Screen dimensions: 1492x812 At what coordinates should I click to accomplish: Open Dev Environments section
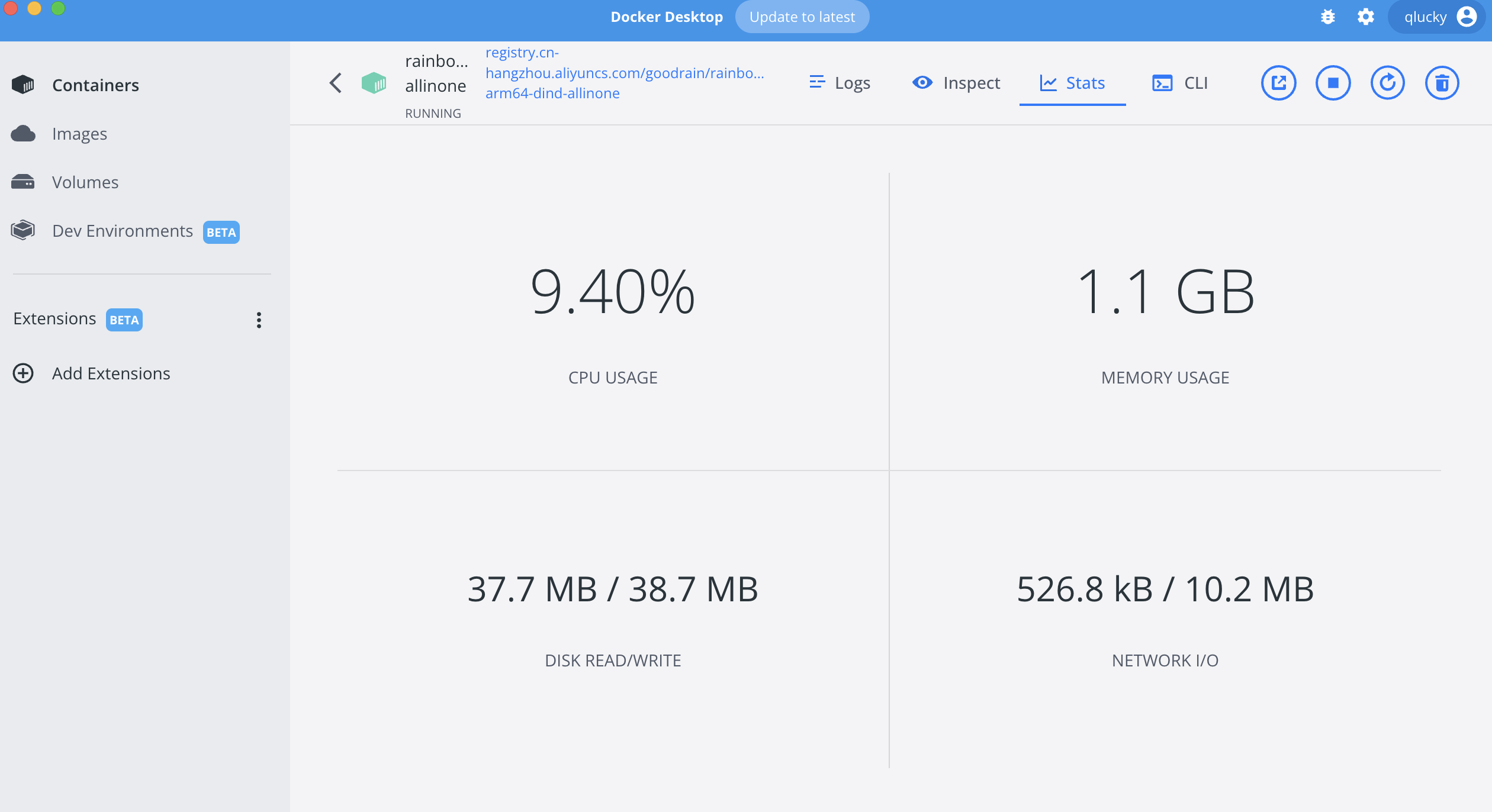[123, 231]
